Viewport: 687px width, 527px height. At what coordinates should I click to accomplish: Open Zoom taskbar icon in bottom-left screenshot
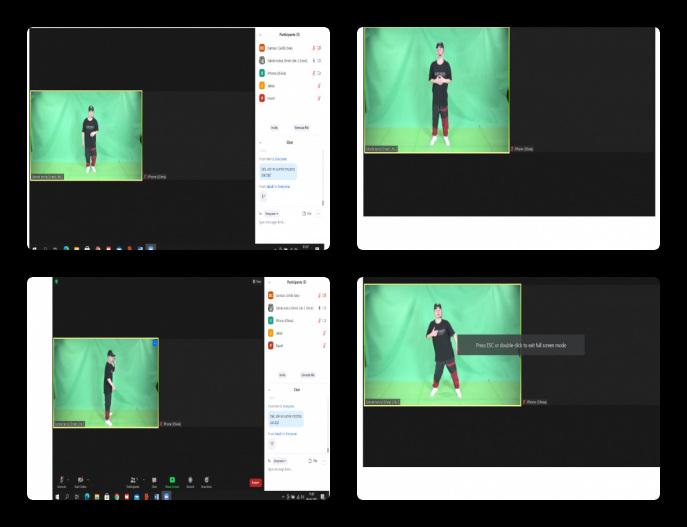[x=166, y=497]
